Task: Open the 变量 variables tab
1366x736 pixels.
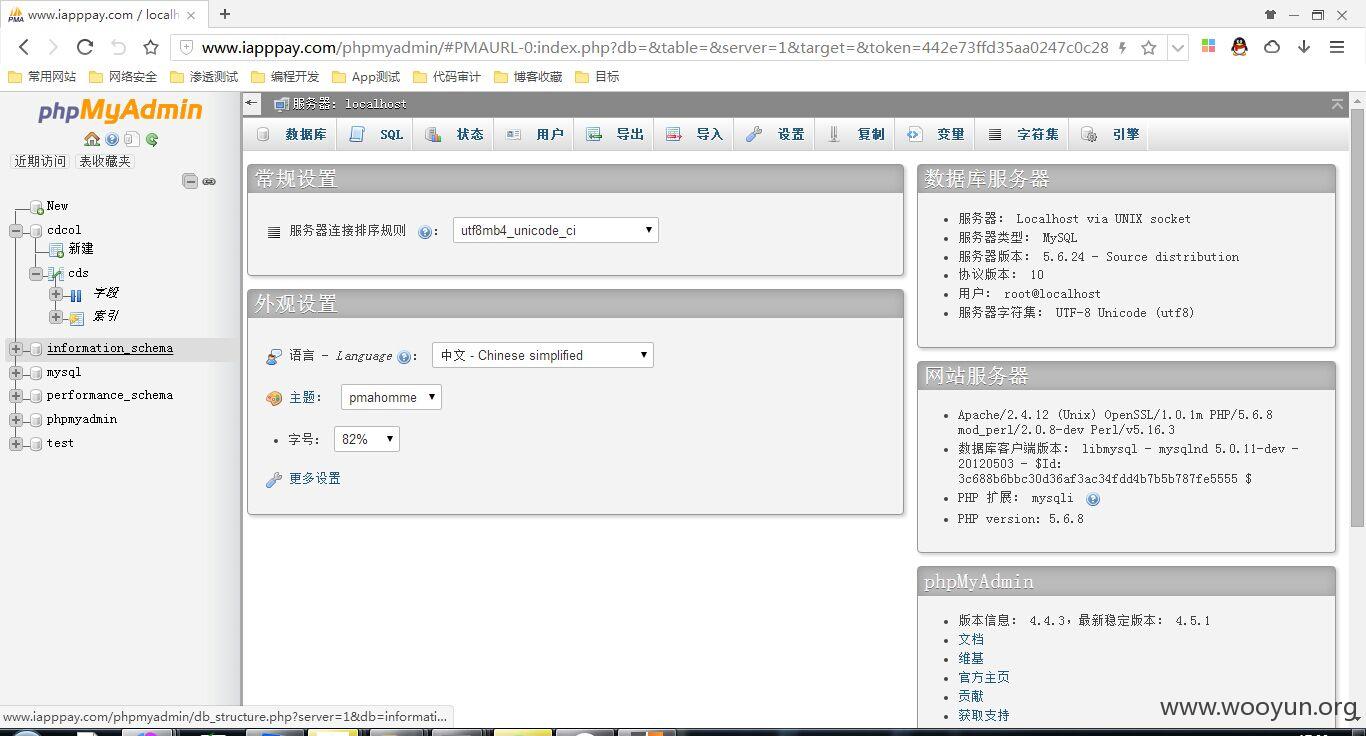Action: [x=936, y=134]
